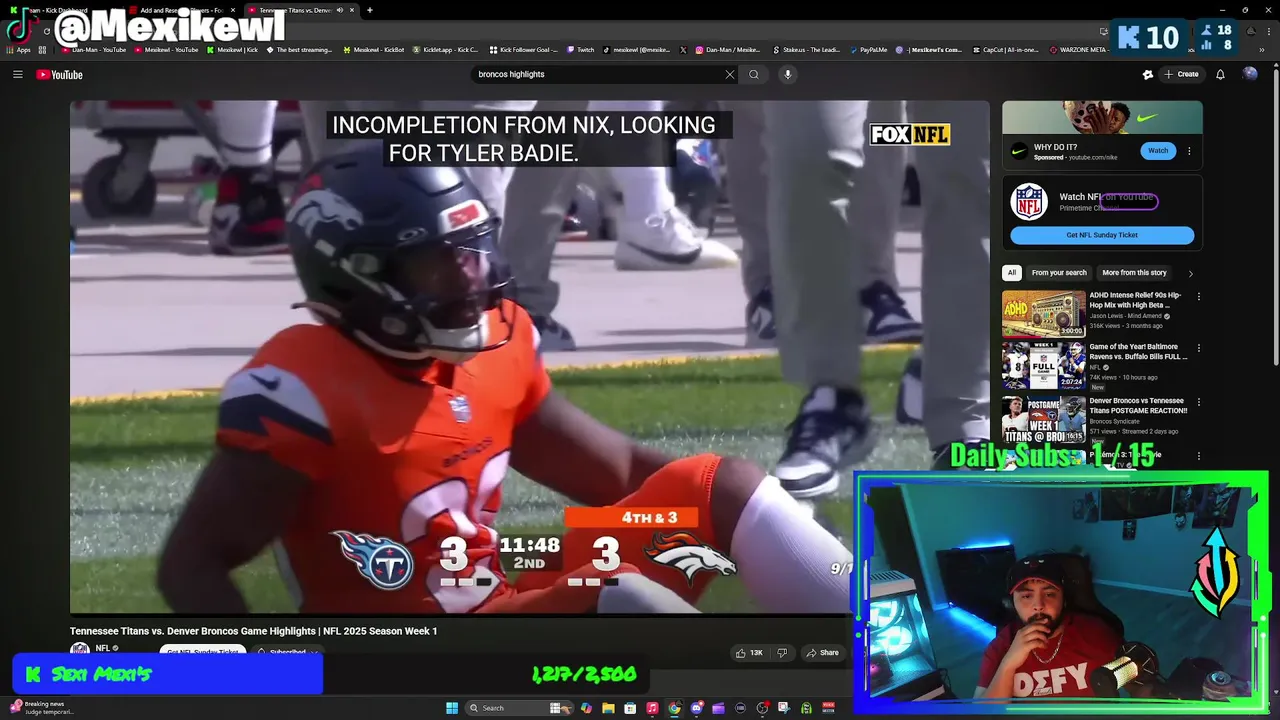The width and height of the screenshot is (1280, 720).
Task: Click Get NFL Sunday Ticket button
Action: pos(1102,235)
